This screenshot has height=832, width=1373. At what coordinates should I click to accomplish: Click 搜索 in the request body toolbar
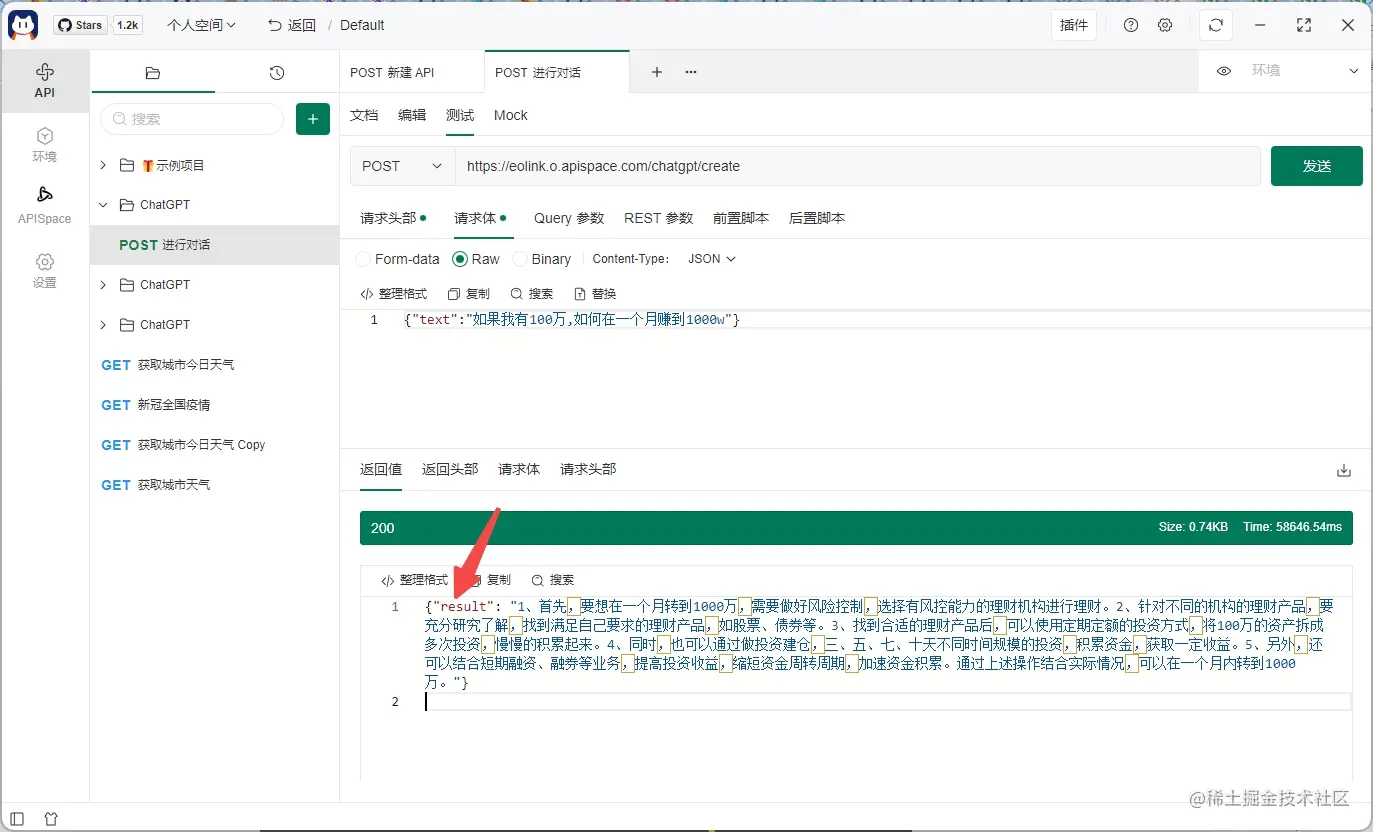(x=532, y=294)
